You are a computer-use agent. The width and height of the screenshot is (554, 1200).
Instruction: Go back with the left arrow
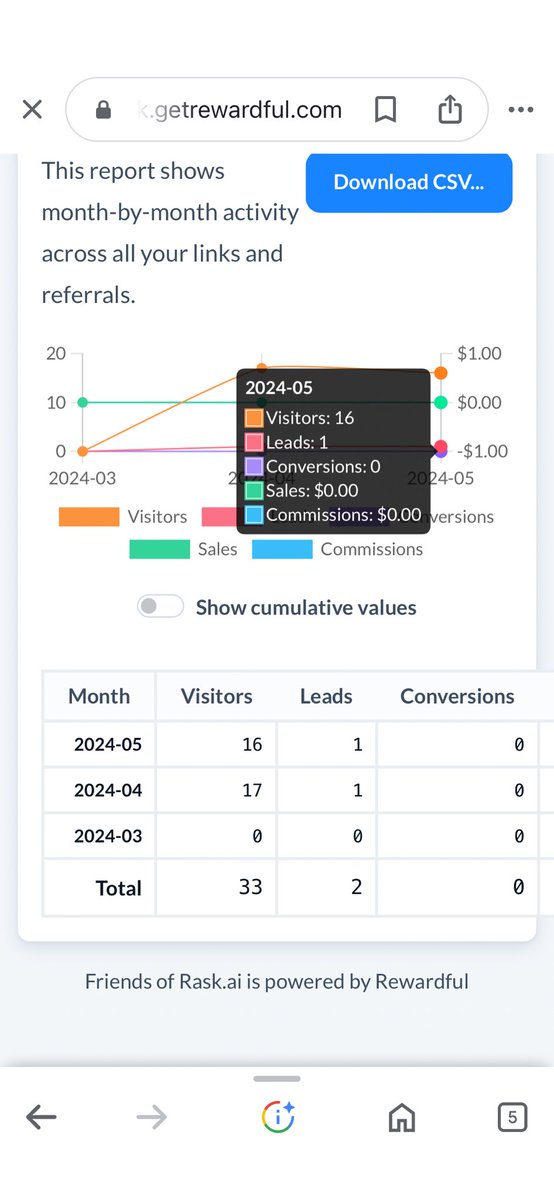pyautogui.click(x=41, y=1117)
